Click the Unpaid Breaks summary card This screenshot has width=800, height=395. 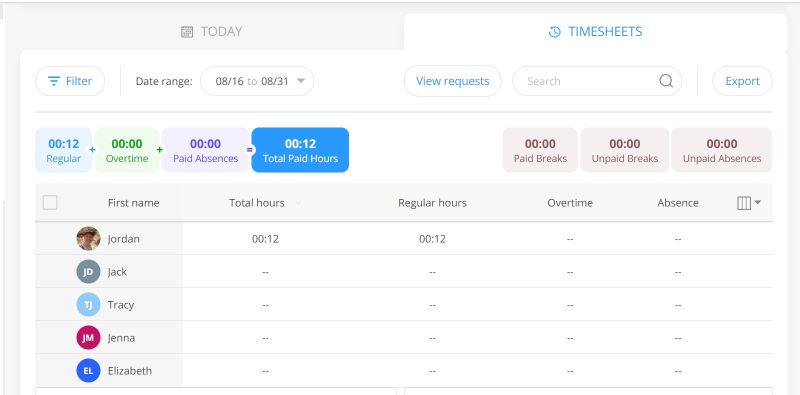624,150
